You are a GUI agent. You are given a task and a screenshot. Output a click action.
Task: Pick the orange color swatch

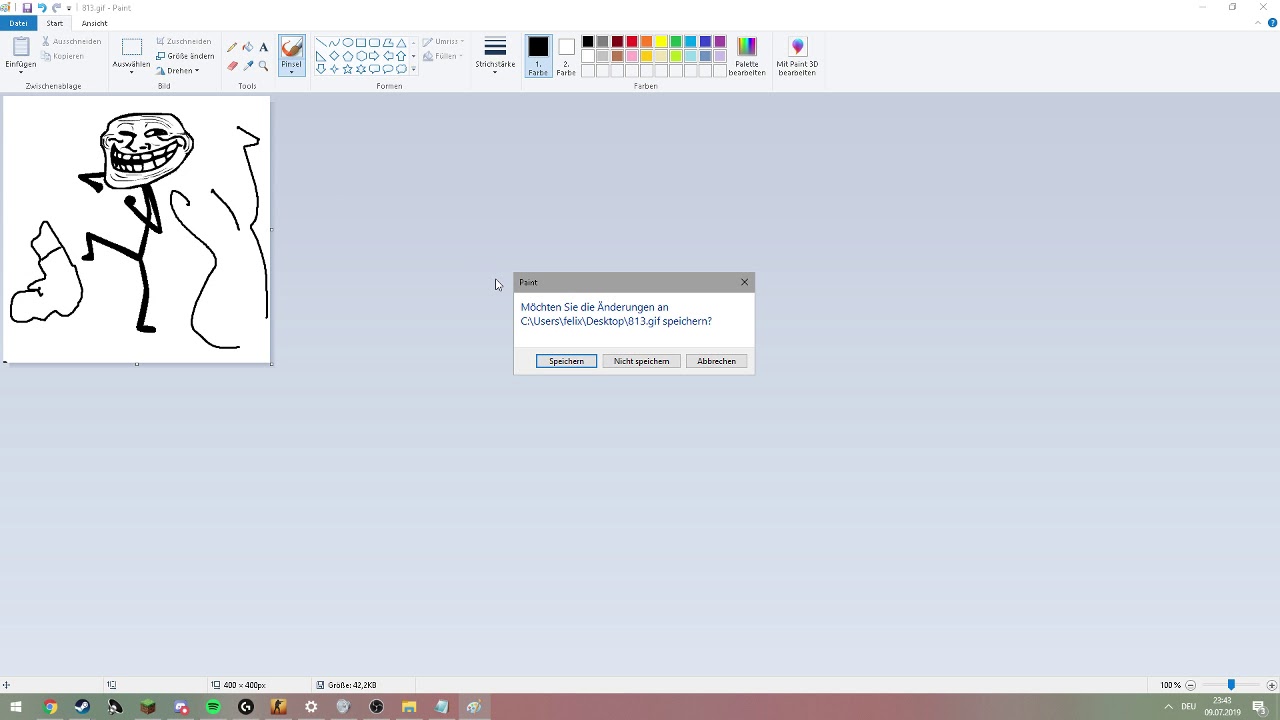pos(646,41)
